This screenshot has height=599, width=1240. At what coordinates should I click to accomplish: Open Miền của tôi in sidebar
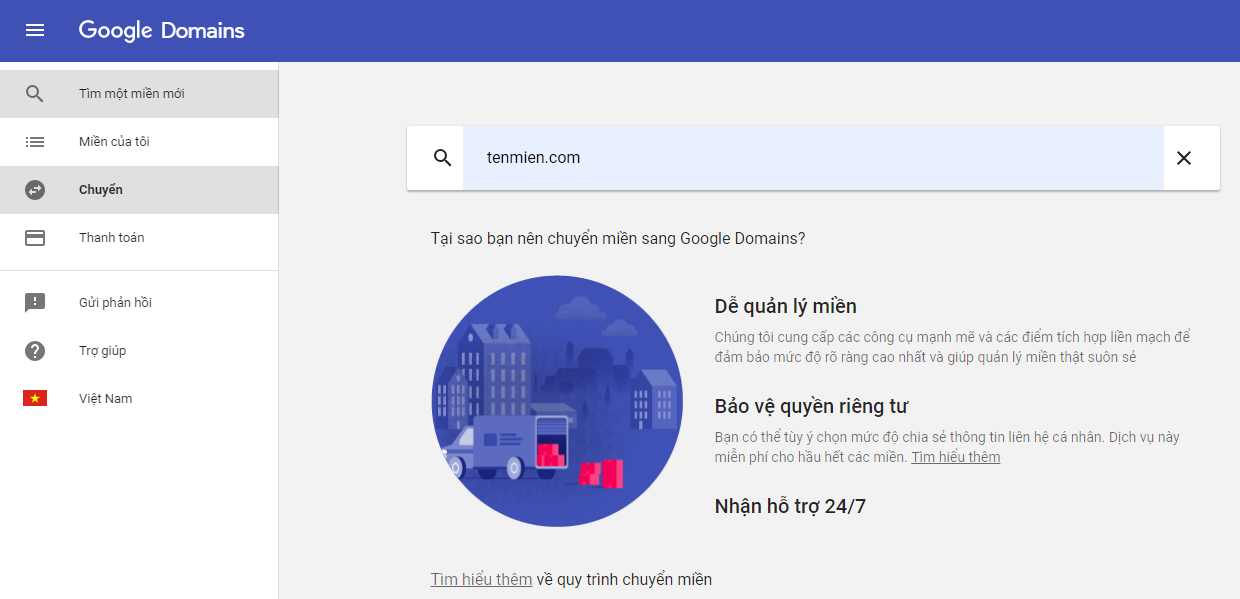tap(139, 142)
